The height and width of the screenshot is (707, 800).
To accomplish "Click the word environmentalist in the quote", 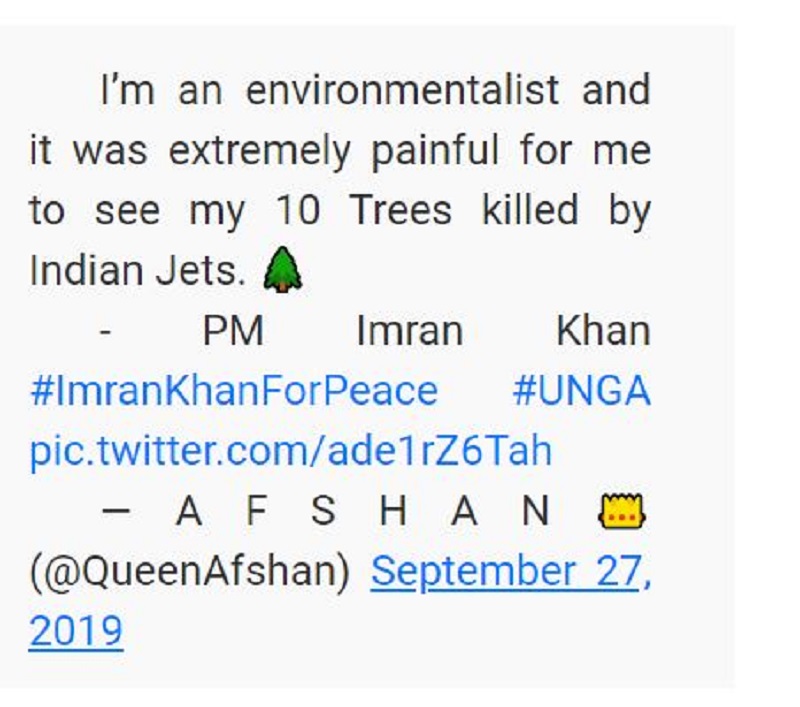I will pos(403,90).
